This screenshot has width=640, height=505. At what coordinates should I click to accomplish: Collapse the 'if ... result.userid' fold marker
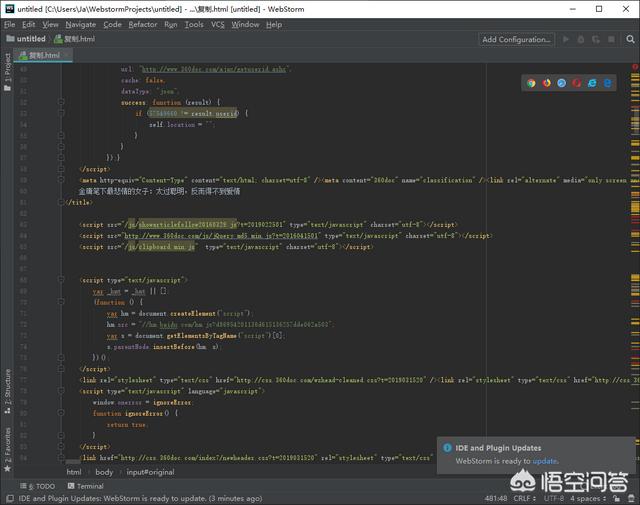[x=61, y=113]
